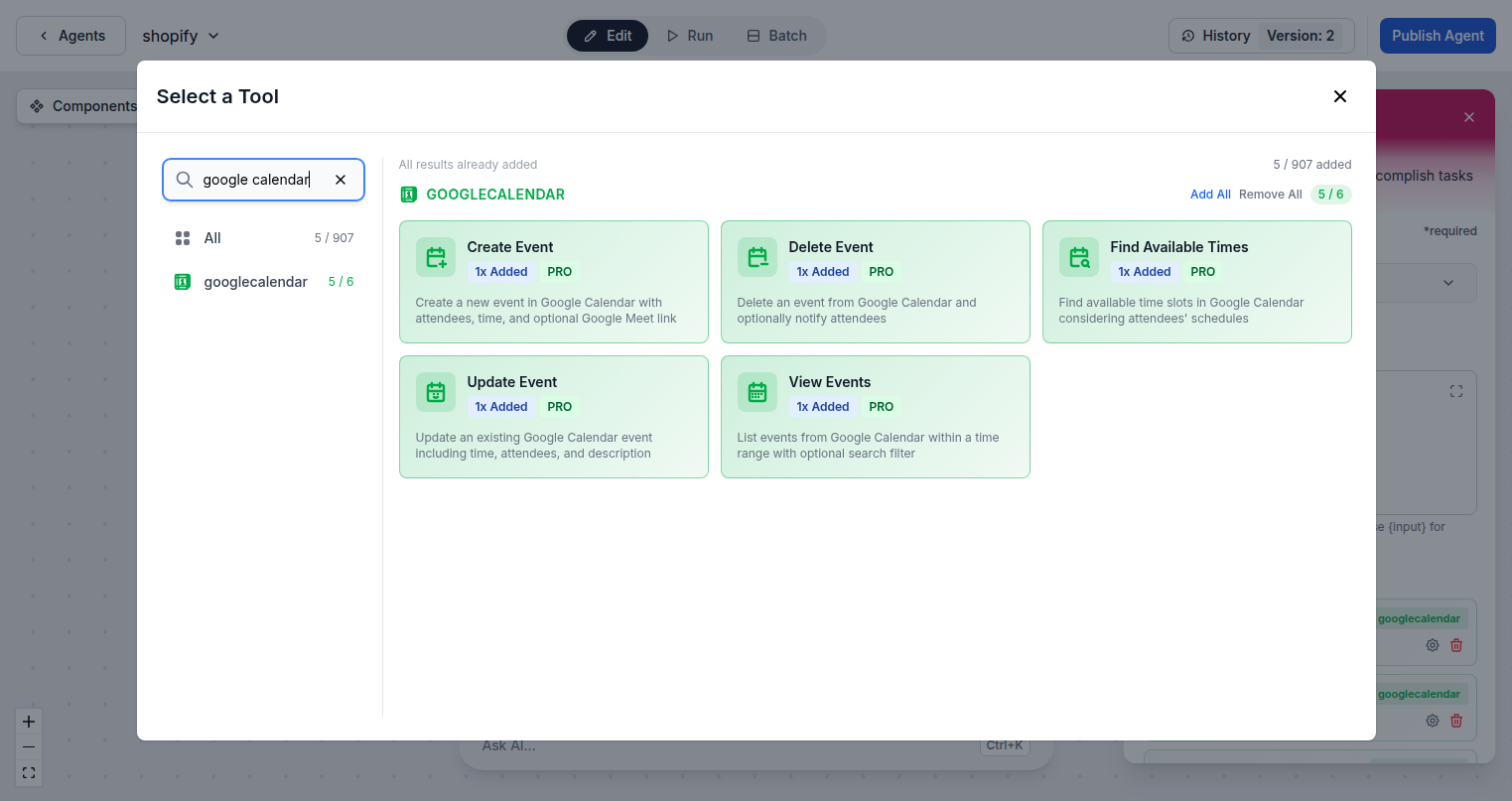Screen dimensions: 1512x801
Task: Click the Remove All link
Action: pos(1270,194)
